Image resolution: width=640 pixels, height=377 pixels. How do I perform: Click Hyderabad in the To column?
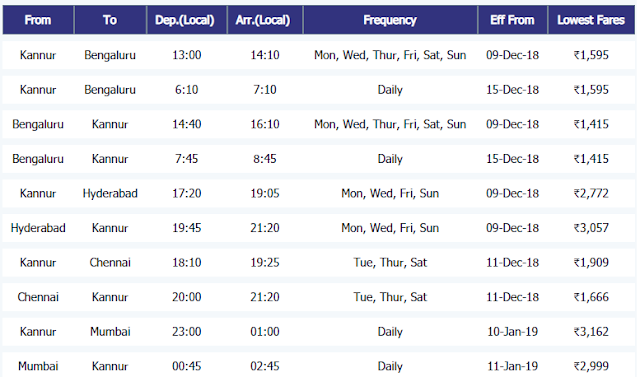coord(110,193)
